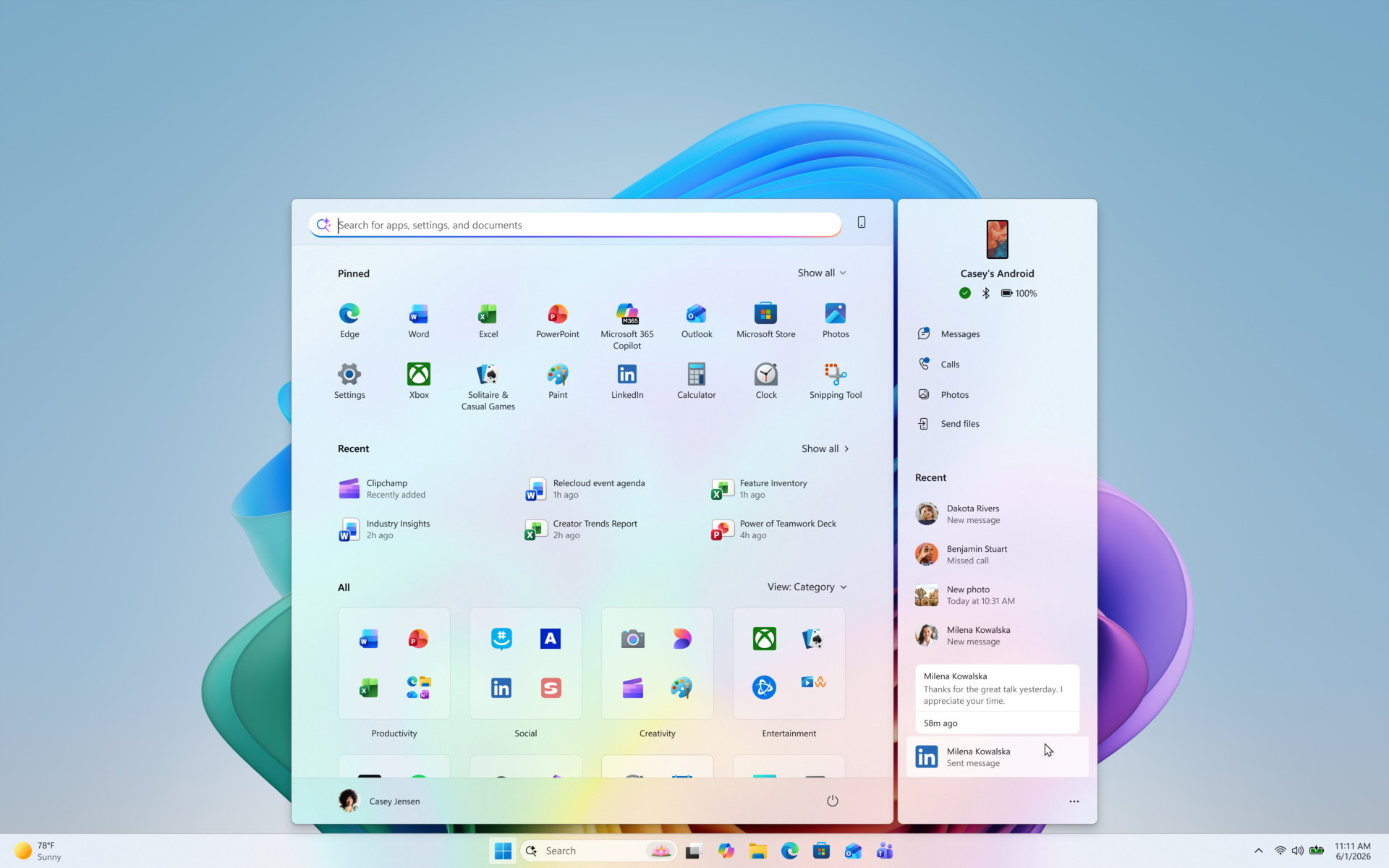Open Milena Kowalska message preview card
Screen dimensions: 1389x868
coord(997,699)
